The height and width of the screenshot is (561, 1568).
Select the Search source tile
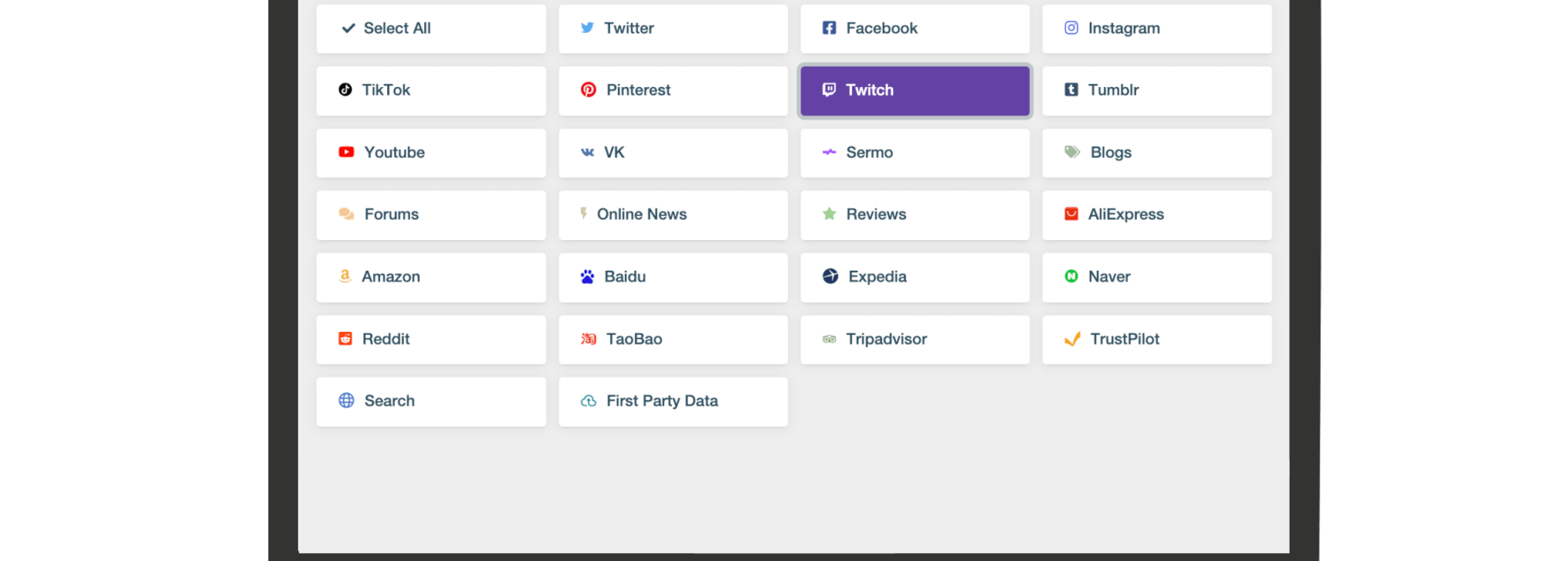pyautogui.click(x=430, y=402)
